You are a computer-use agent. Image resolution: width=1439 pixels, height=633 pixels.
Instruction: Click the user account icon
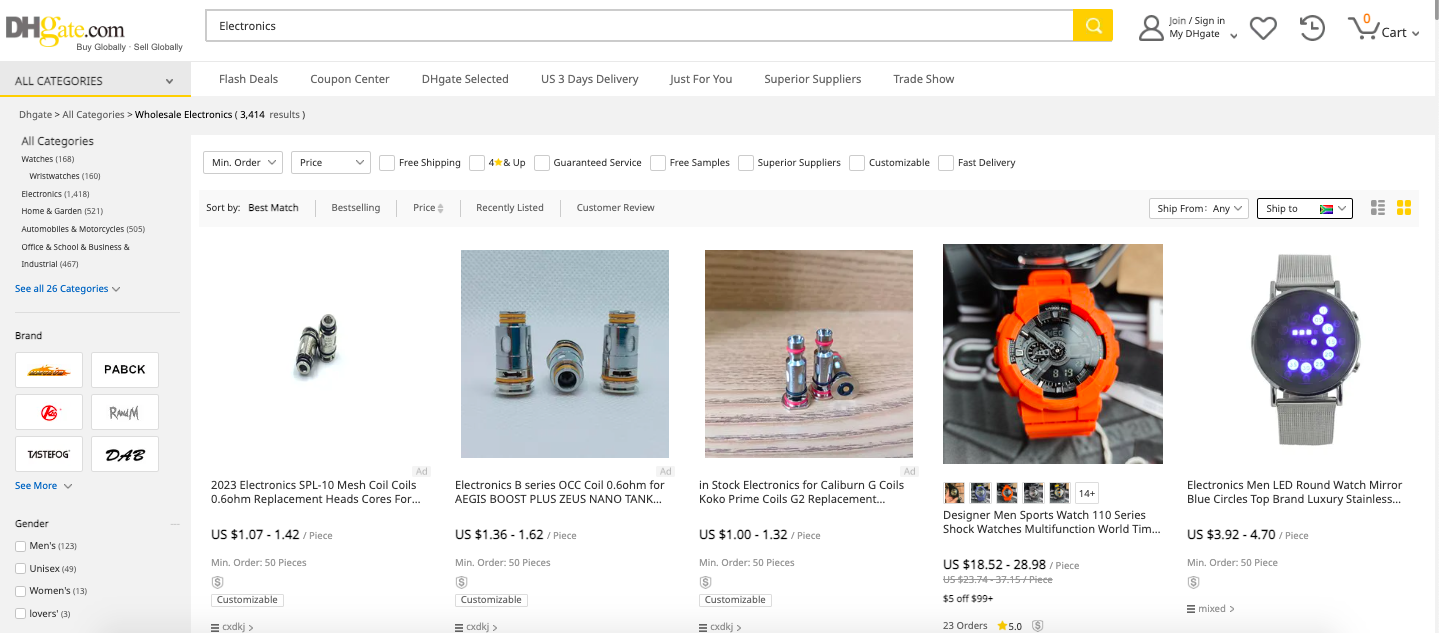(1149, 27)
